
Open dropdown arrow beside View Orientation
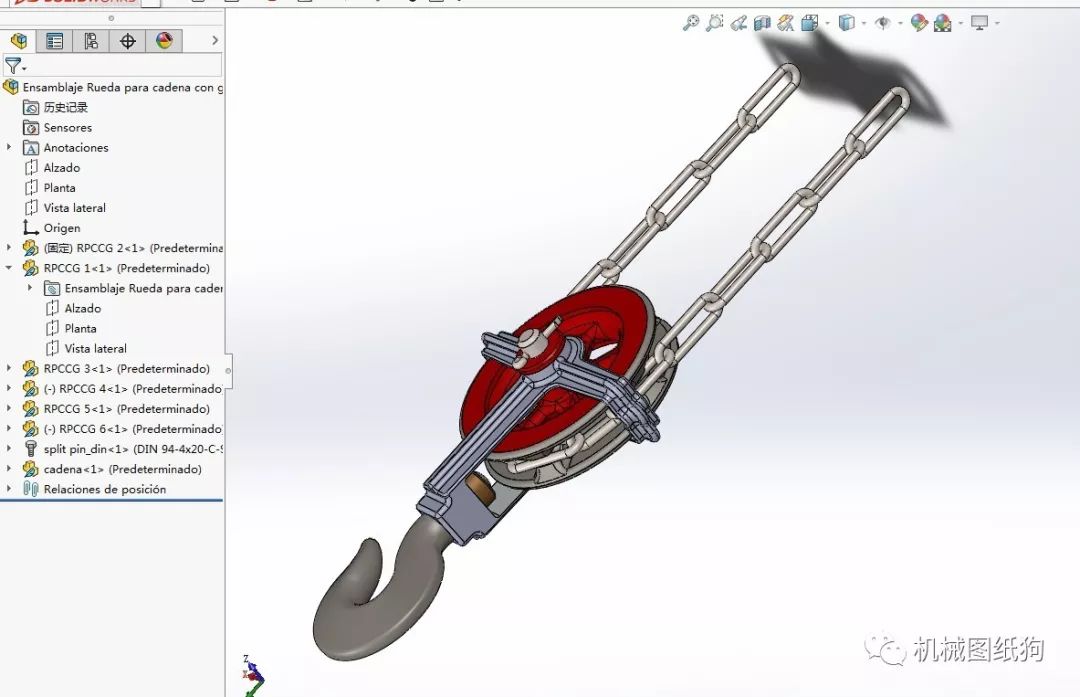point(827,23)
